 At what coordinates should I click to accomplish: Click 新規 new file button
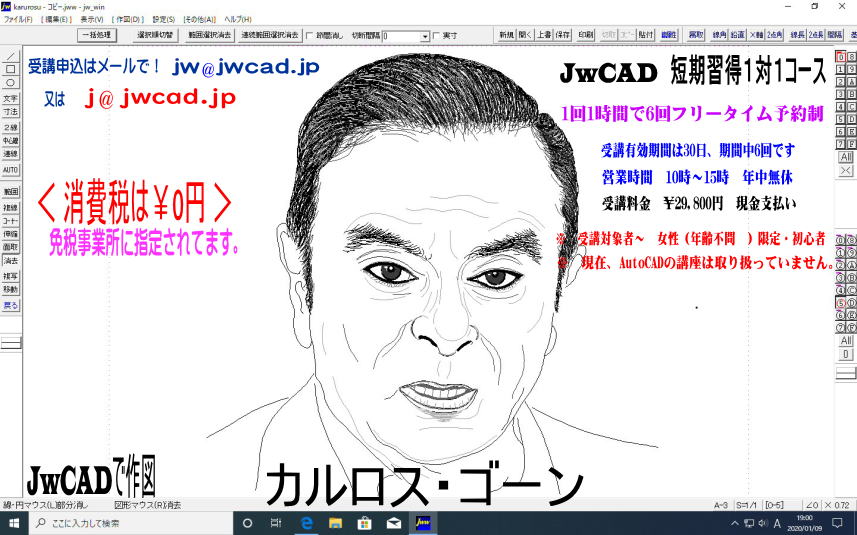(506, 35)
